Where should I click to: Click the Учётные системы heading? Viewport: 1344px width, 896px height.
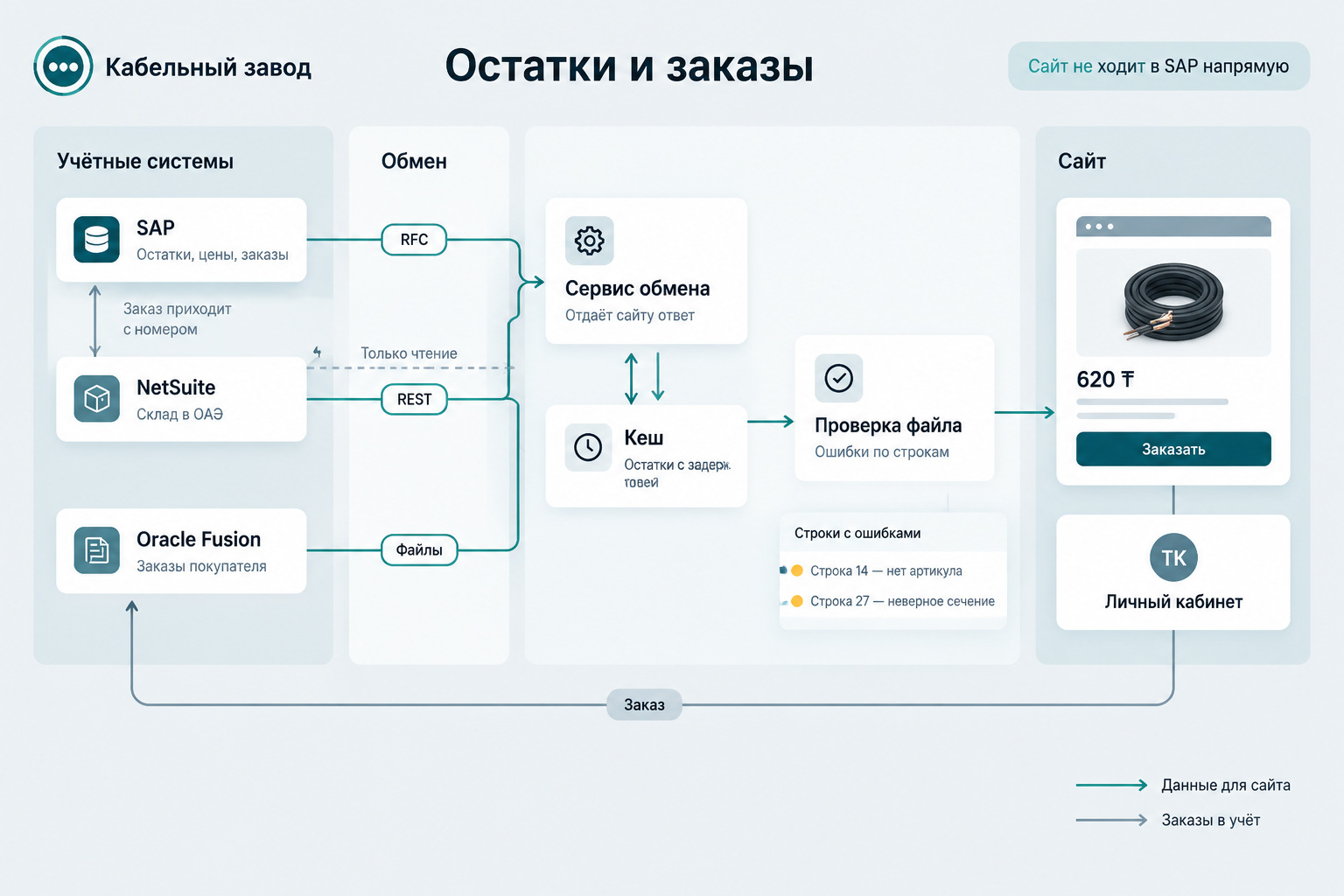(x=145, y=161)
